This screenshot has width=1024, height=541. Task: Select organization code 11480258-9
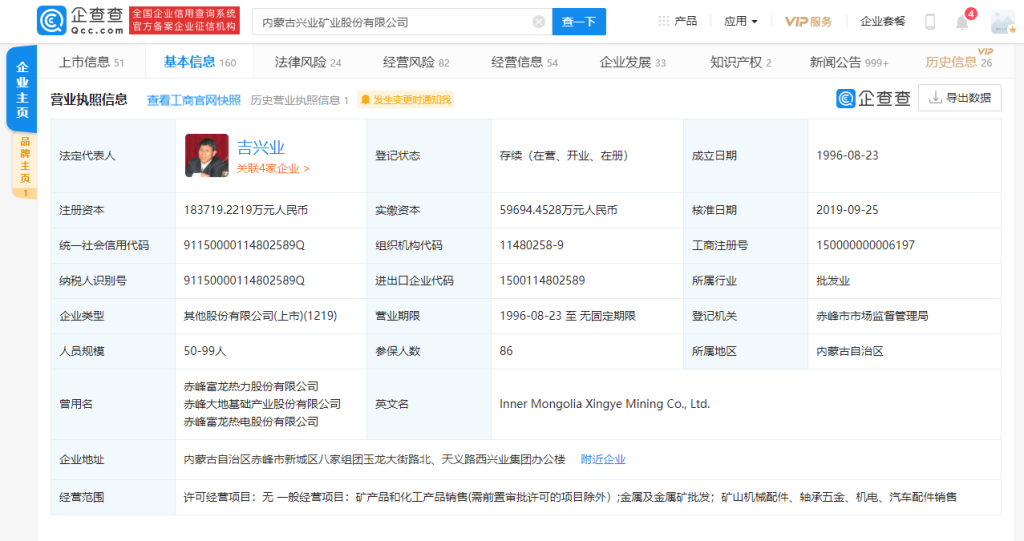[x=532, y=245]
